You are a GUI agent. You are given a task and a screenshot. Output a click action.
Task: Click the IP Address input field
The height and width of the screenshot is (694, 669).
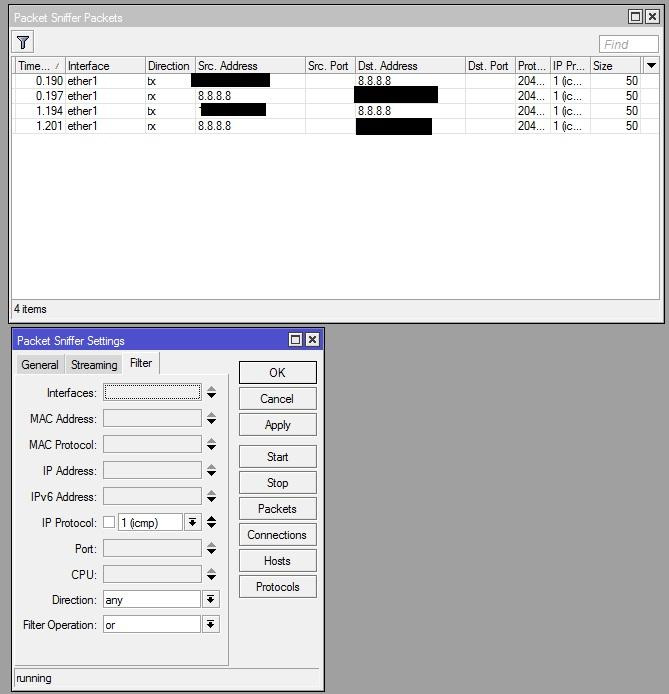point(152,470)
